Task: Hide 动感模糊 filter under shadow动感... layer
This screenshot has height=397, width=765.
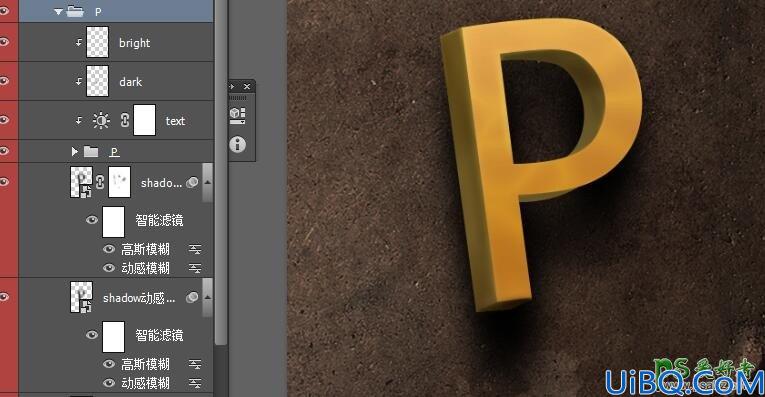Action: (x=109, y=383)
